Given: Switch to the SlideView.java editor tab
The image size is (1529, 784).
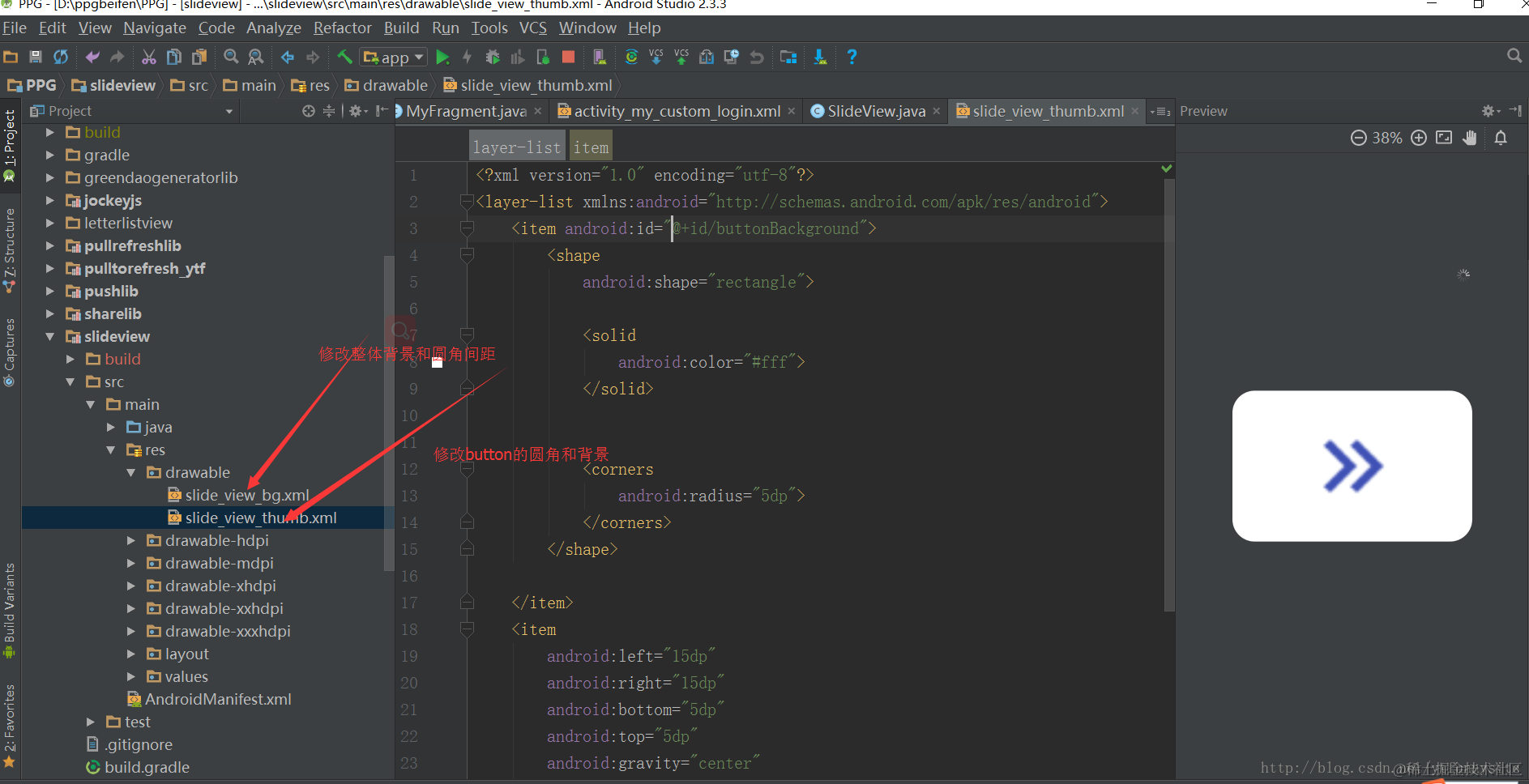Looking at the screenshot, I should pyautogui.click(x=876, y=111).
